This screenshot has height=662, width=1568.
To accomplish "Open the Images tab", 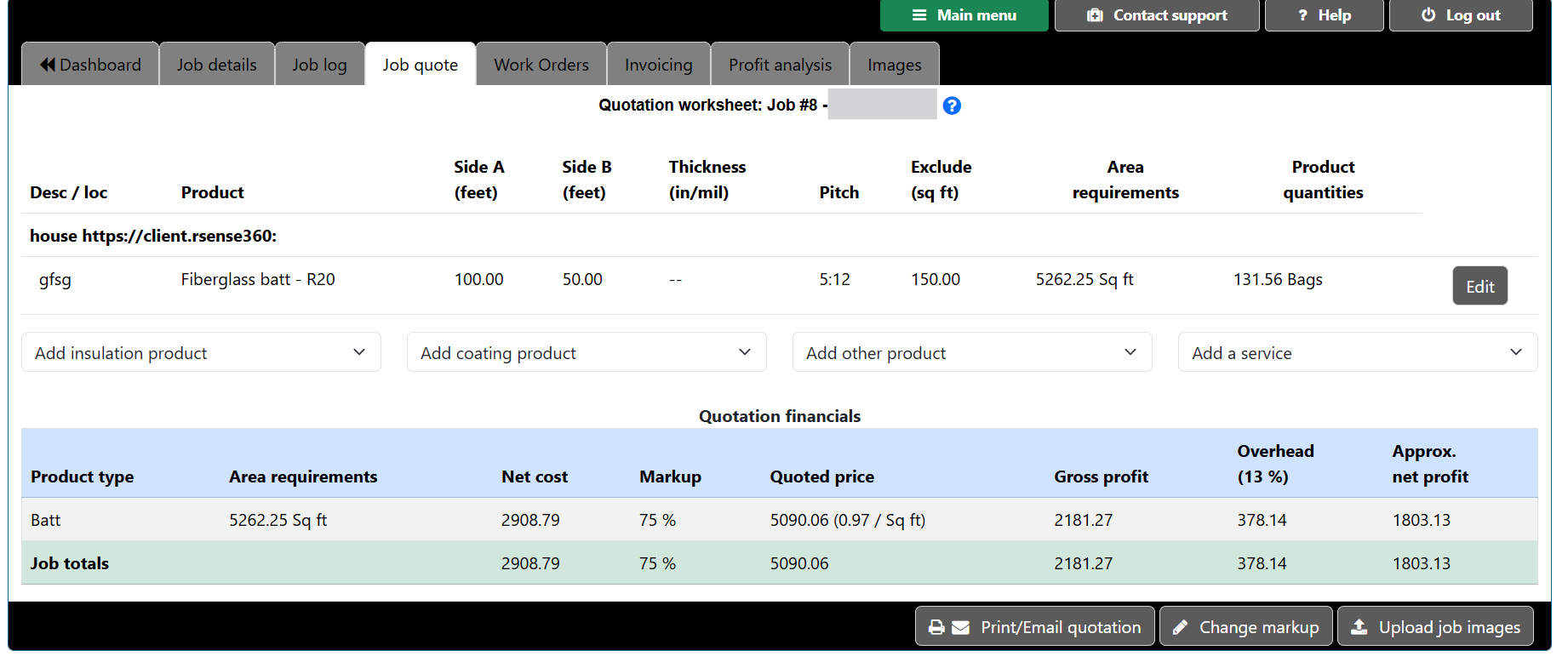I will 894,65.
